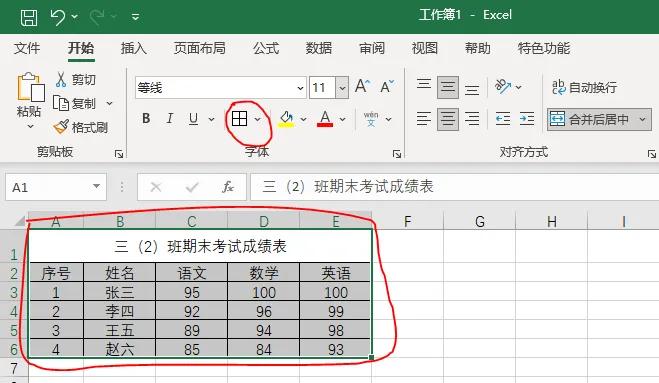This screenshot has height=383, width=659.
Task: Expand the fill color dropdown arrow
Action: pyautogui.click(x=303, y=119)
